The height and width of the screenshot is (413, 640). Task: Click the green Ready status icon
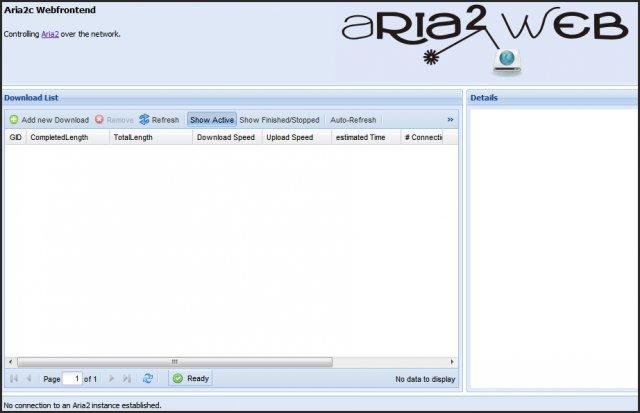[178, 378]
